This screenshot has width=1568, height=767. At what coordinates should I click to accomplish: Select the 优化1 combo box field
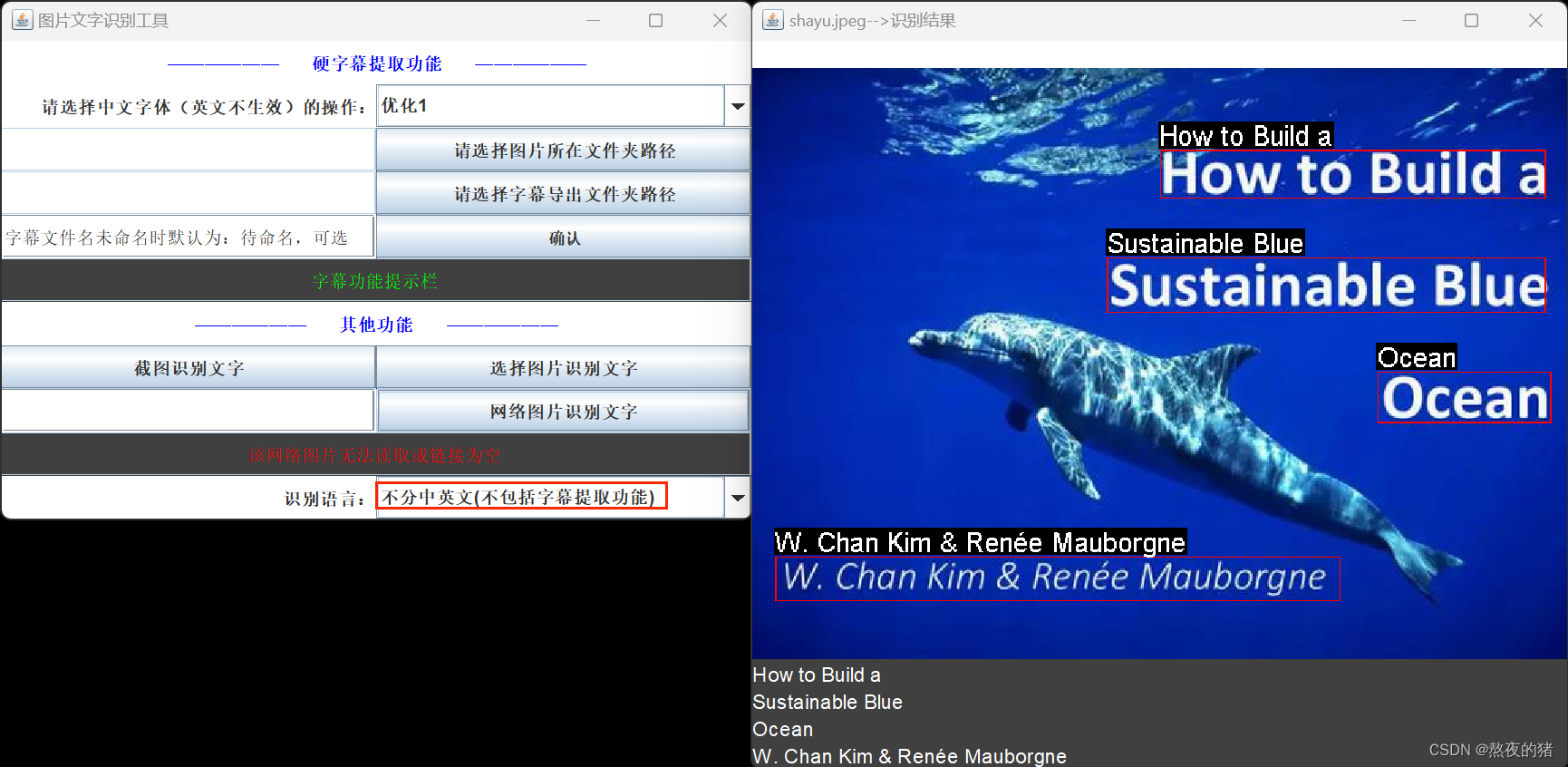pyautogui.click(x=550, y=106)
